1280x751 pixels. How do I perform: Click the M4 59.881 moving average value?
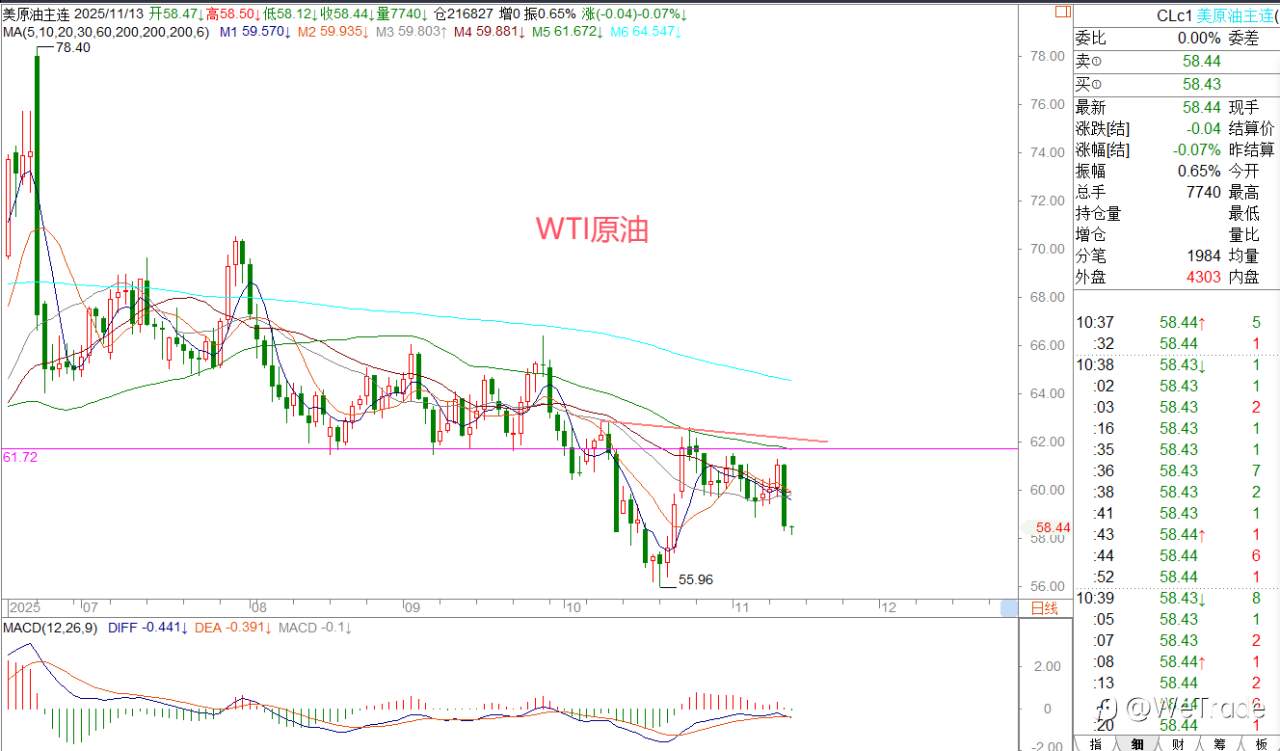point(490,32)
